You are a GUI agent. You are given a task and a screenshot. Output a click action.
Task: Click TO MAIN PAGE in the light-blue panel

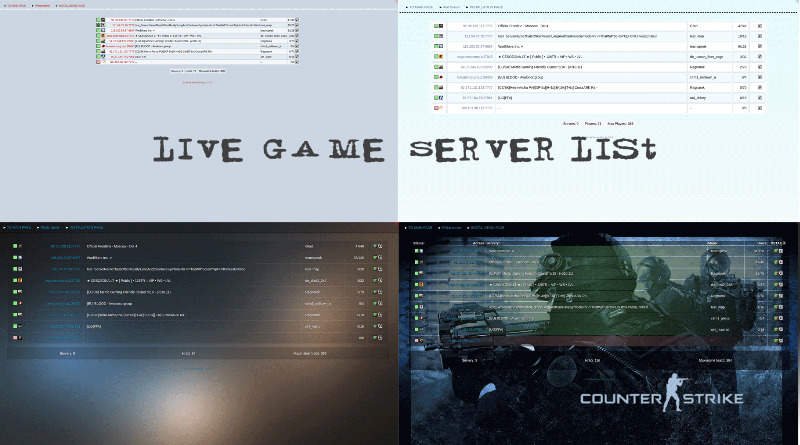pyautogui.click(x=418, y=5)
